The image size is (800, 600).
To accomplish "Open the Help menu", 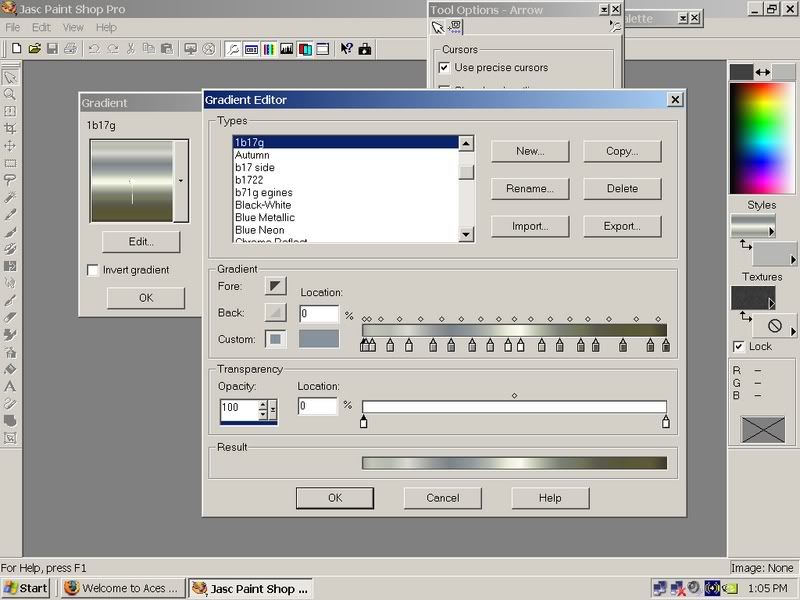I will tap(106, 27).
